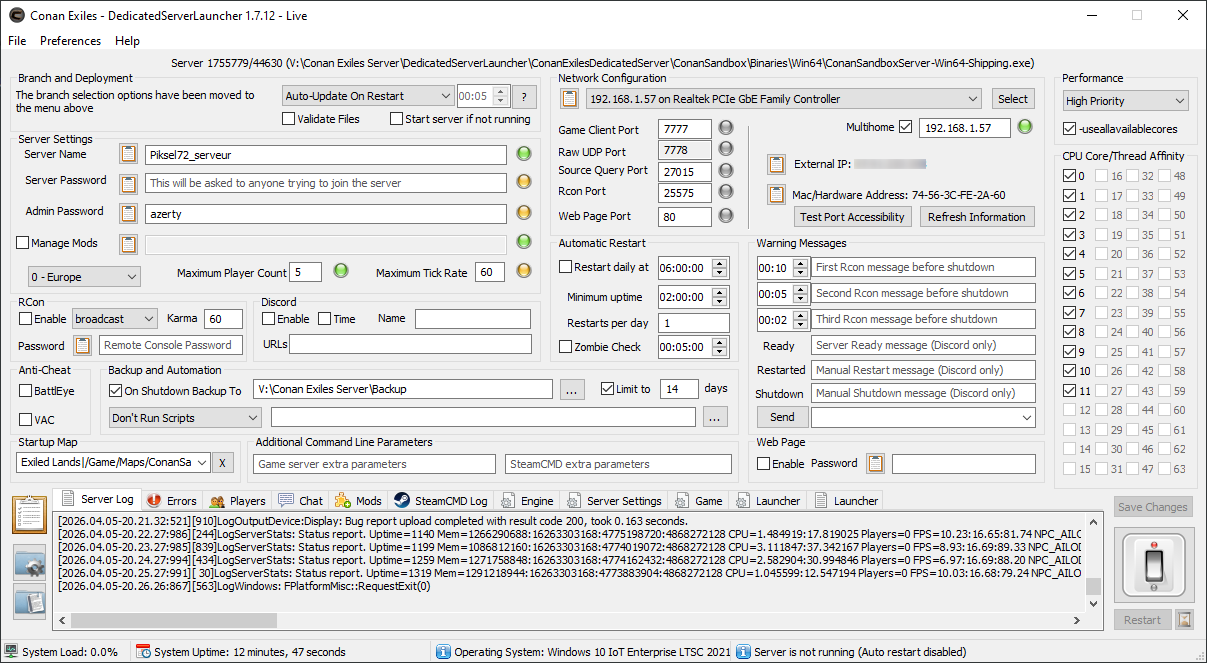Viewport: 1207px width, 663px height.
Task: Click the clipboard checklist icon left of the log
Action: coord(29,515)
